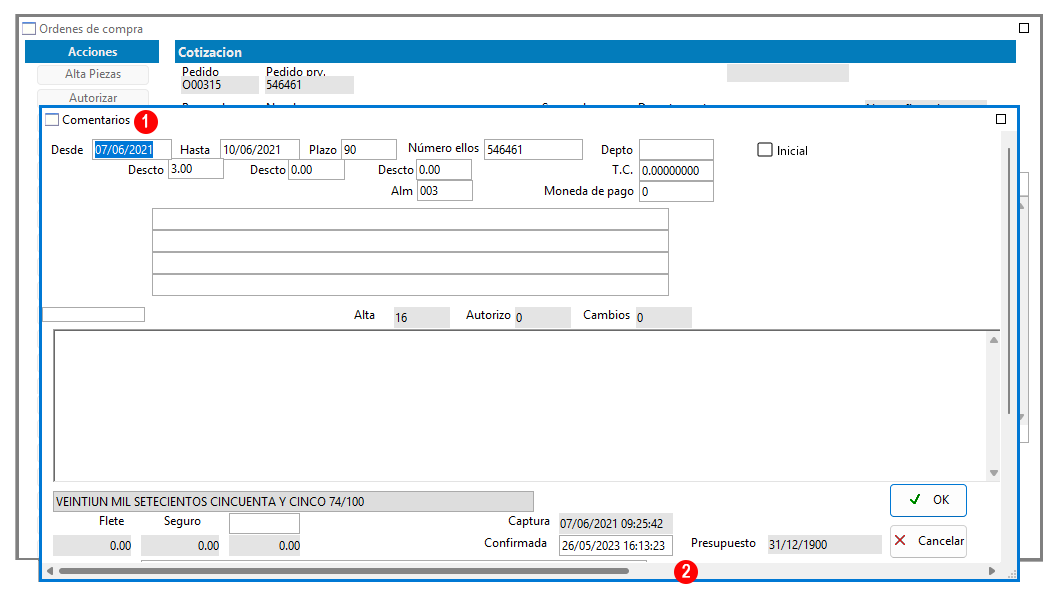Click the empty field beside Seguro label
The width and height of the screenshot is (1057, 597).
point(264,523)
